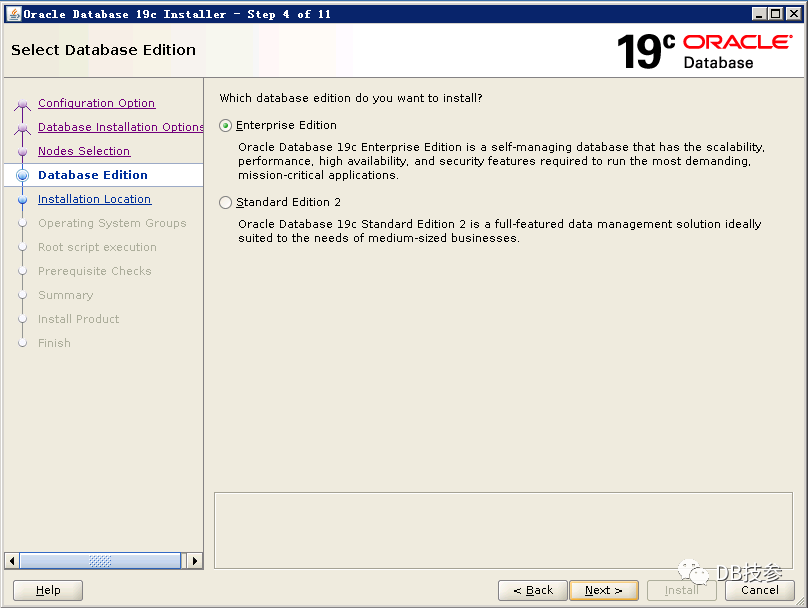Click the Database Edition step bullet icon
The image size is (808, 608).
coord(22,175)
